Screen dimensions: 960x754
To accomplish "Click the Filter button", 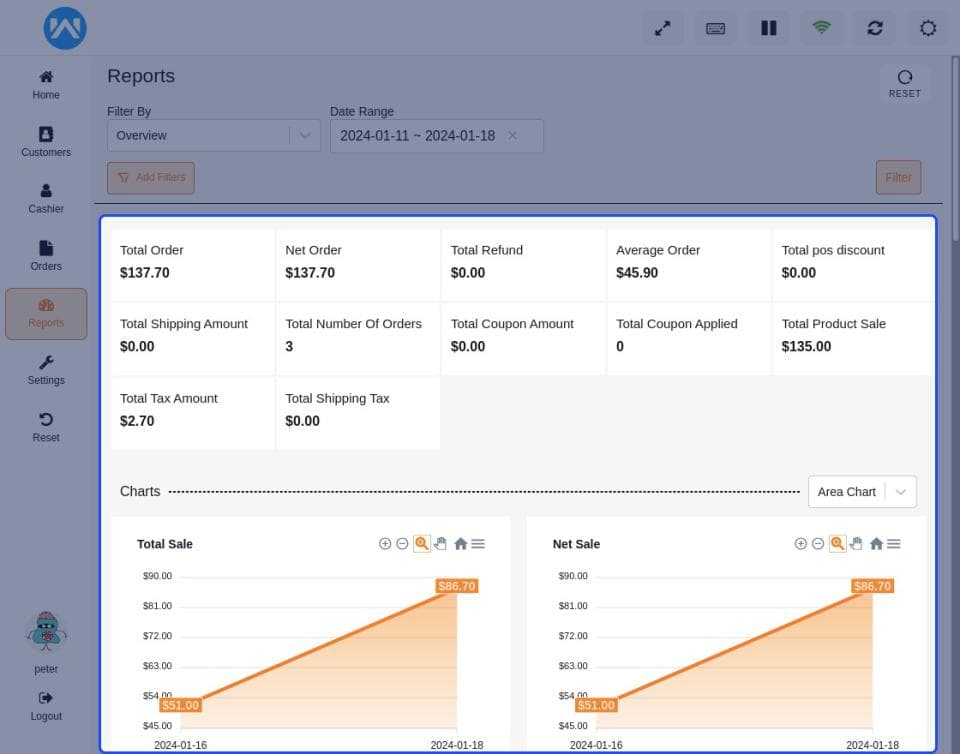I will (898, 177).
